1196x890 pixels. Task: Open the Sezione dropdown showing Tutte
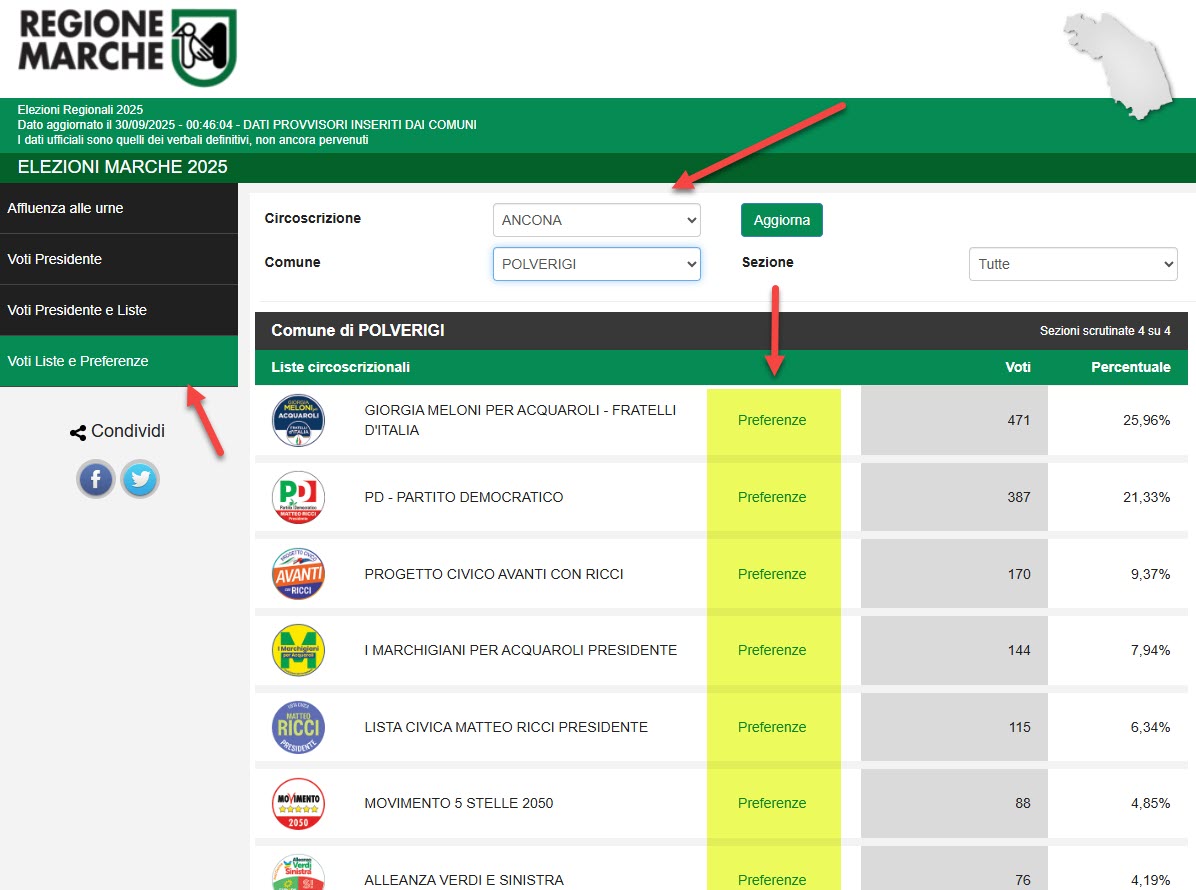(1073, 264)
